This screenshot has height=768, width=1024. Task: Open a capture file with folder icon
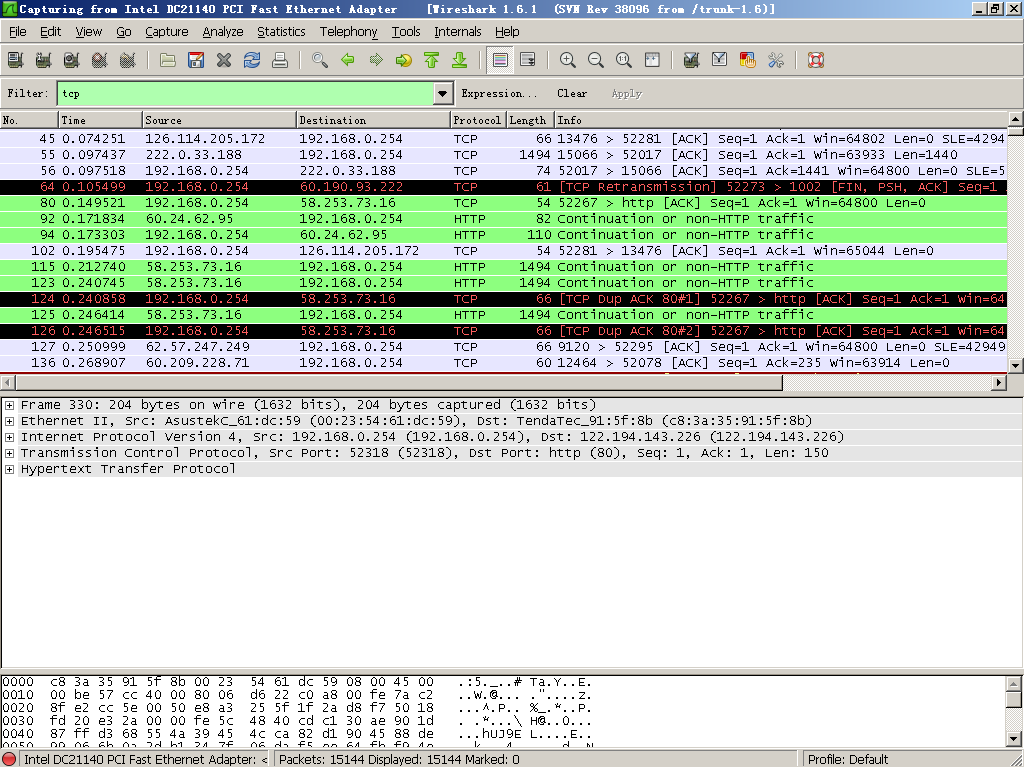pyautogui.click(x=168, y=60)
